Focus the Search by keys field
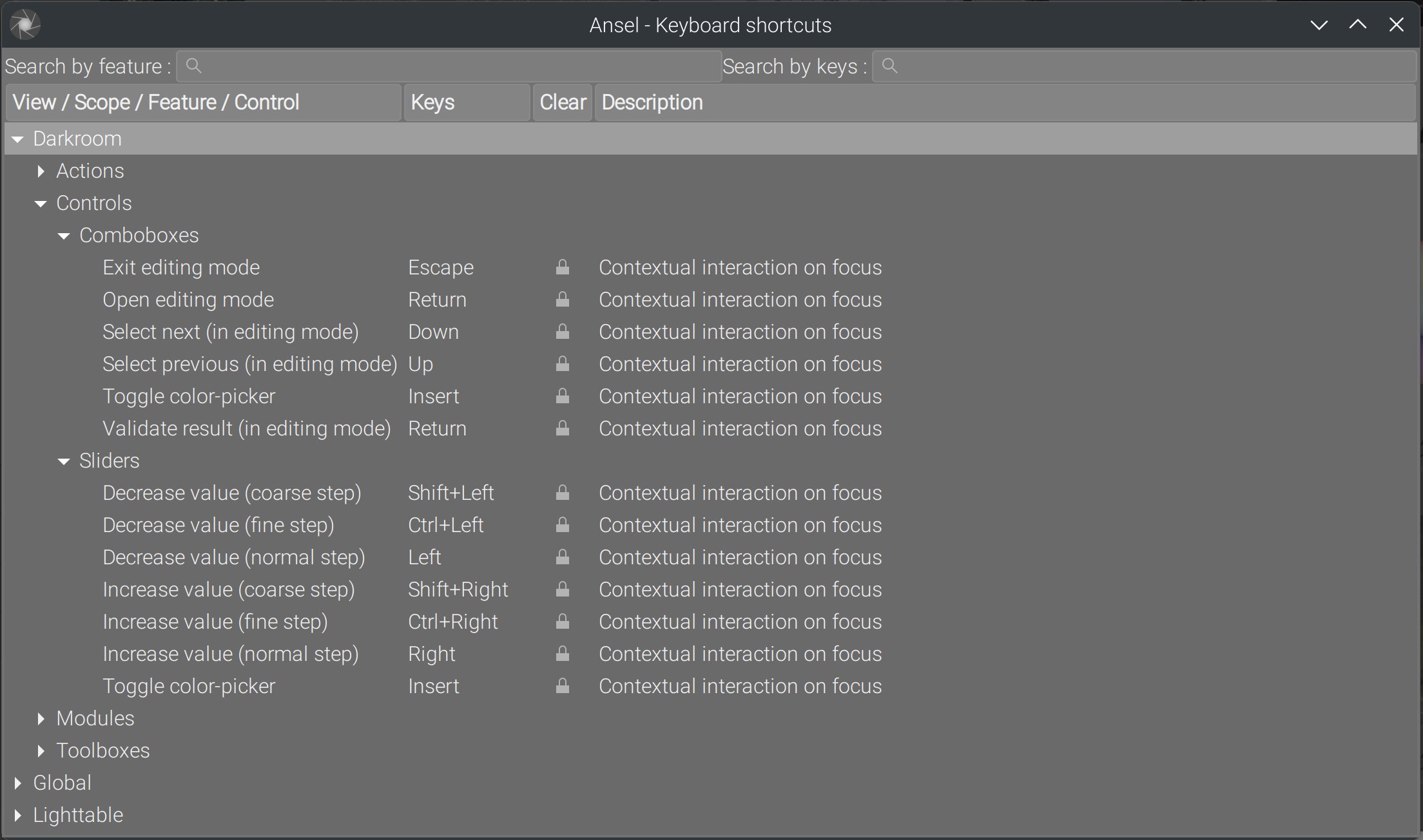 point(1144,66)
